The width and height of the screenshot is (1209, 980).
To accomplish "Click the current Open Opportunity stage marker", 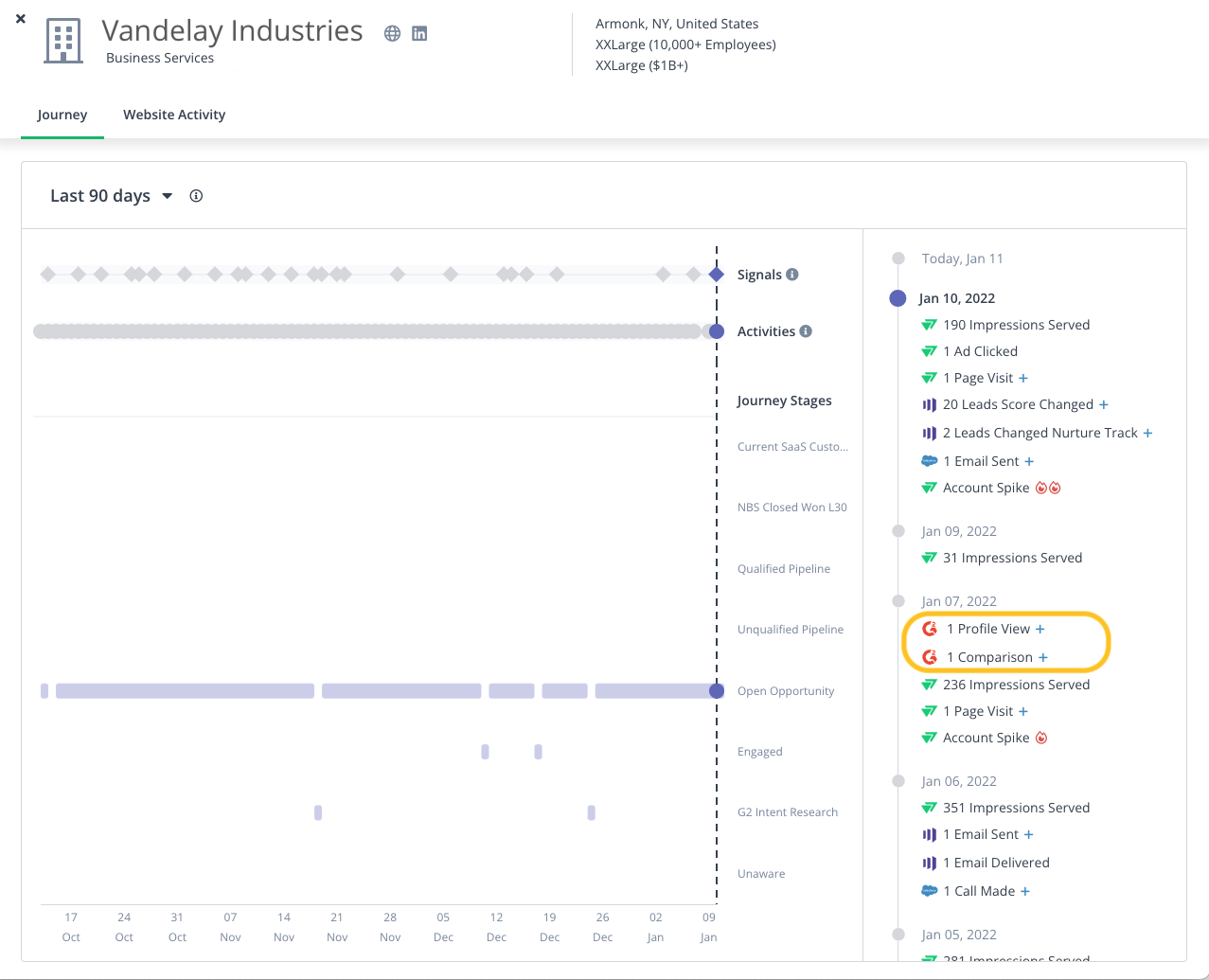I will coord(717,691).
